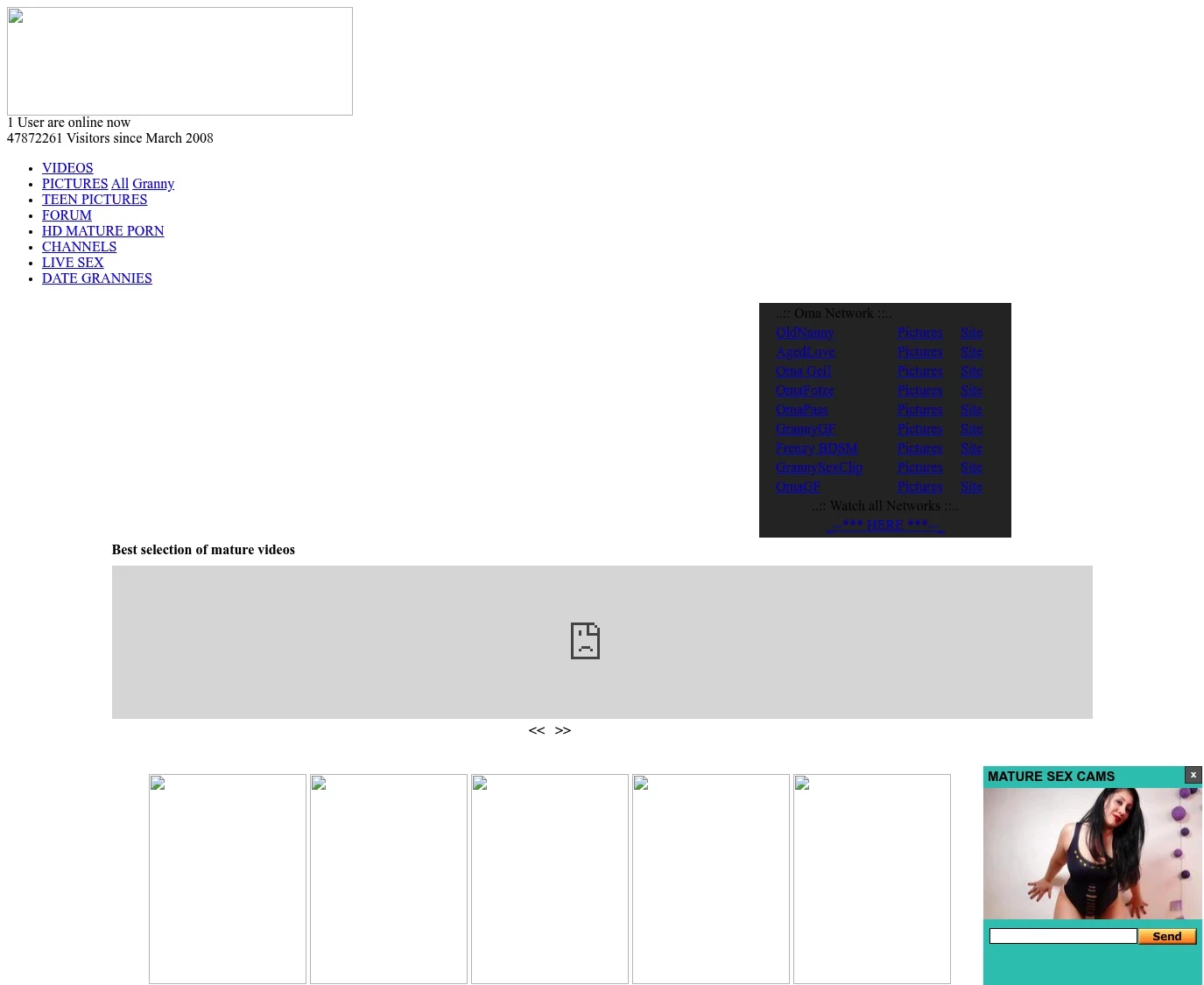Click the broken logo image at top
This screenshot has width=1204, height=985.
coord(180,61)
